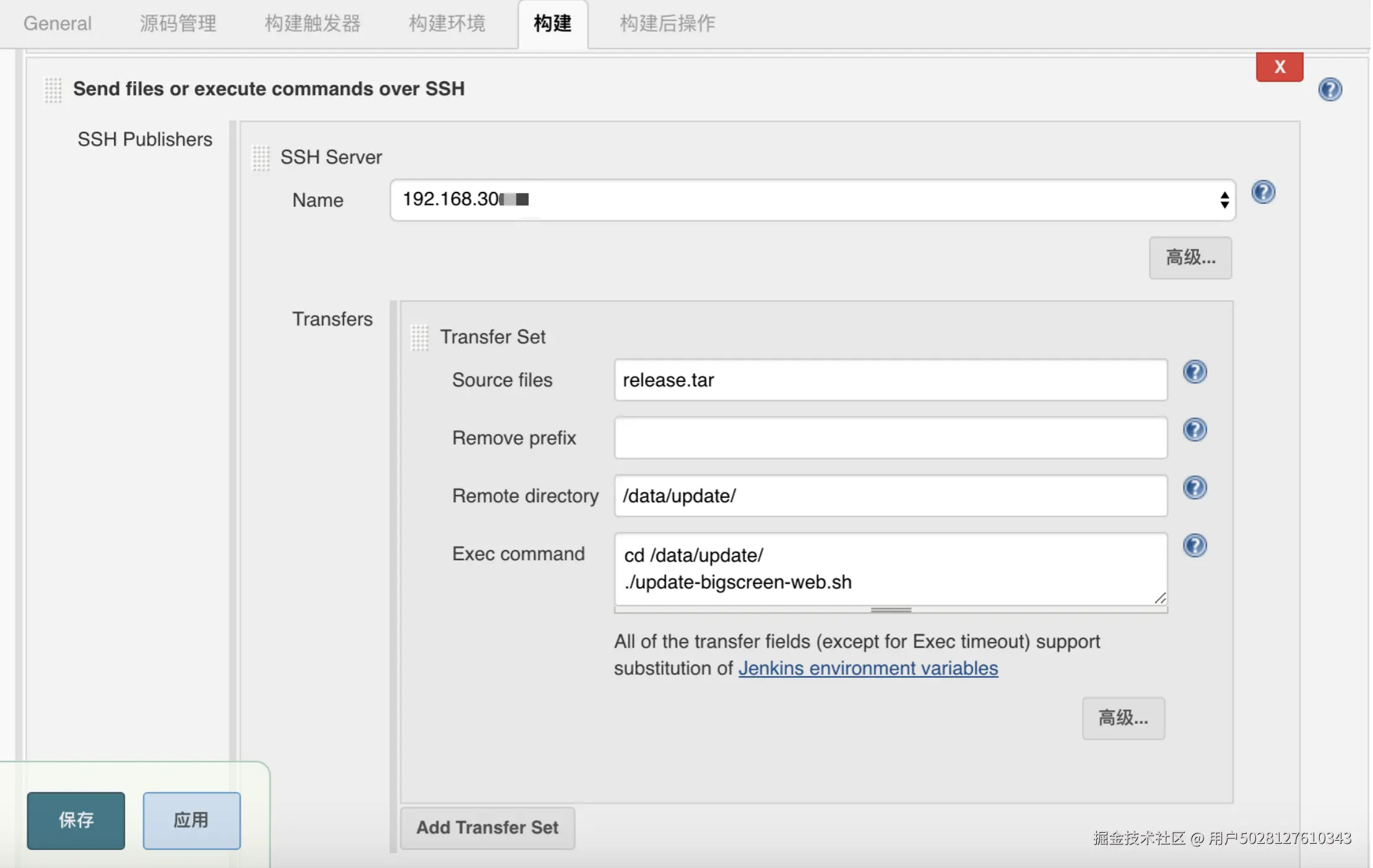
Task: Click drag handle of Transfer Set
Action: (x=419, y=337)
